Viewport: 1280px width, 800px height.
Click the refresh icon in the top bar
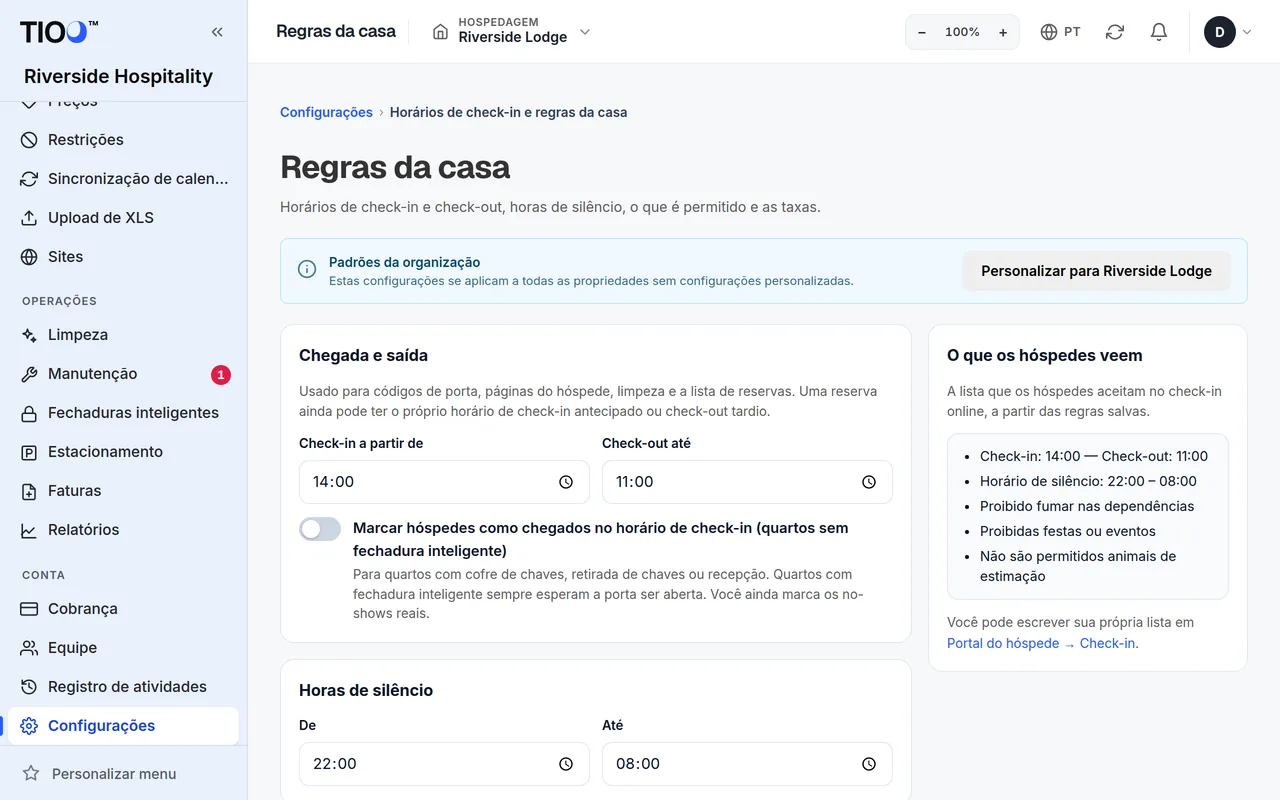click(x=1115, y=32)
